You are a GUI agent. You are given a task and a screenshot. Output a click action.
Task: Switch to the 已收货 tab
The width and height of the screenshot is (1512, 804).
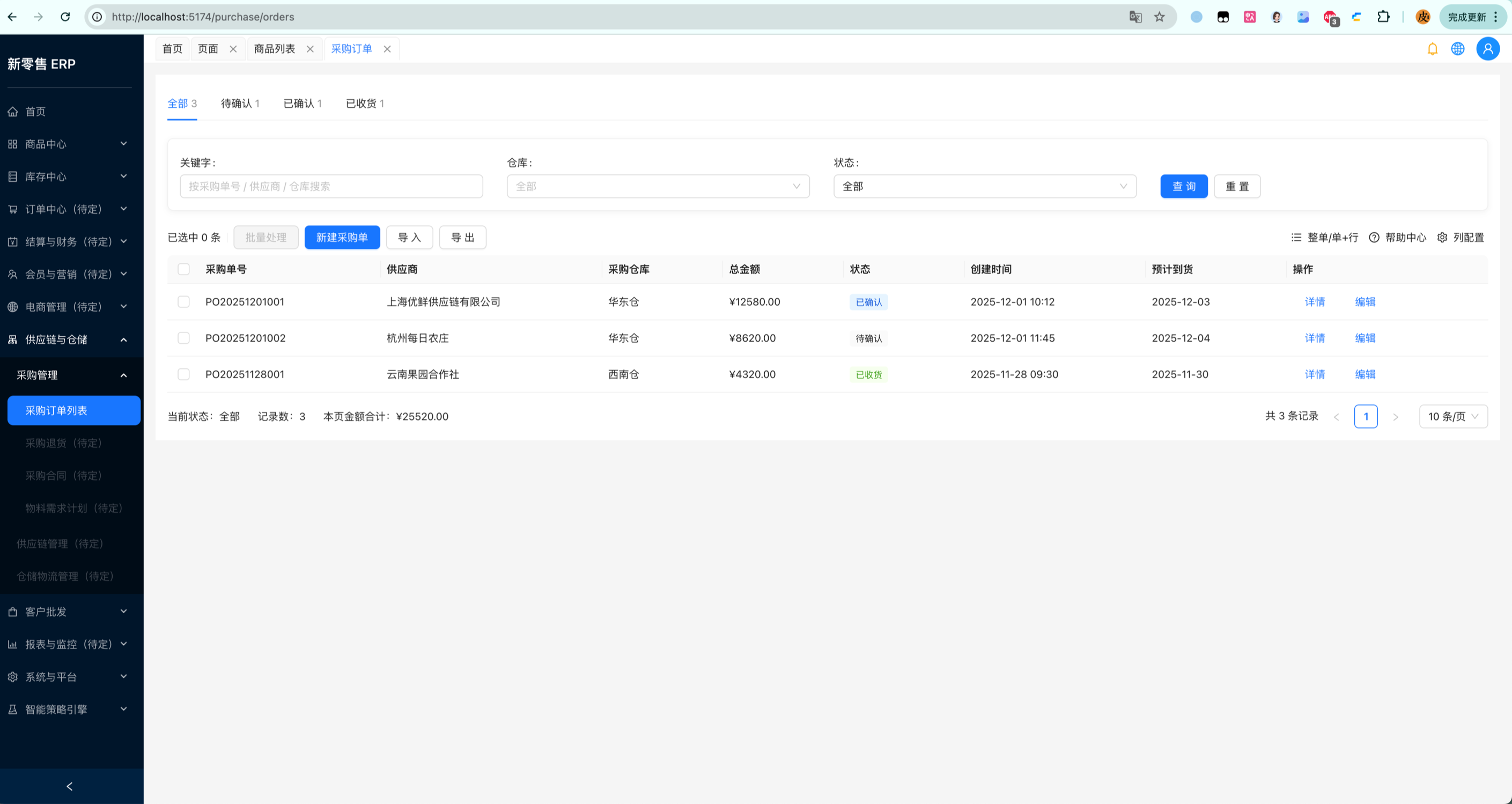(365, 104)
